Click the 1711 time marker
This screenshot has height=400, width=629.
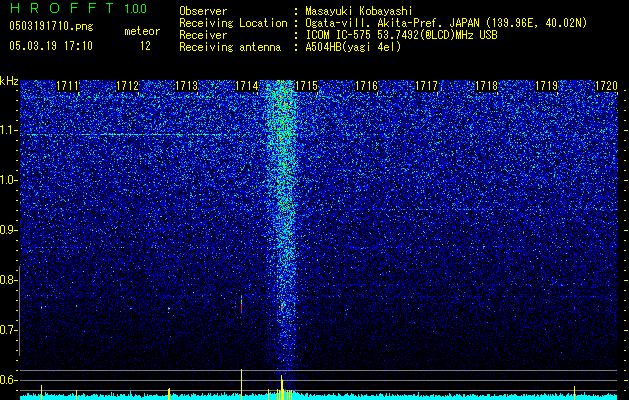pos(67,85)
